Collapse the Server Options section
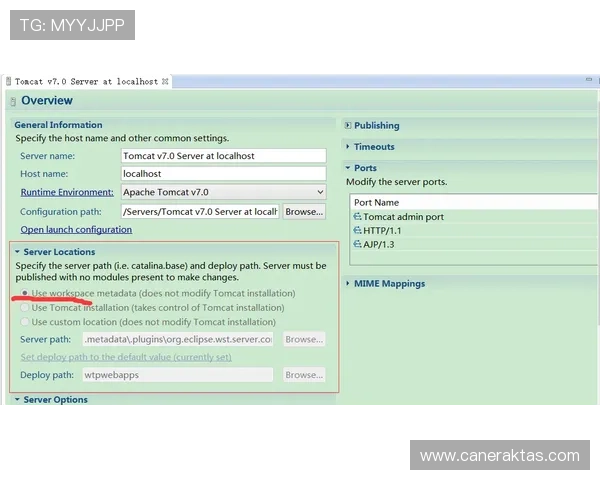The width and height of the screenshot is (600, 480). point(17,400)
